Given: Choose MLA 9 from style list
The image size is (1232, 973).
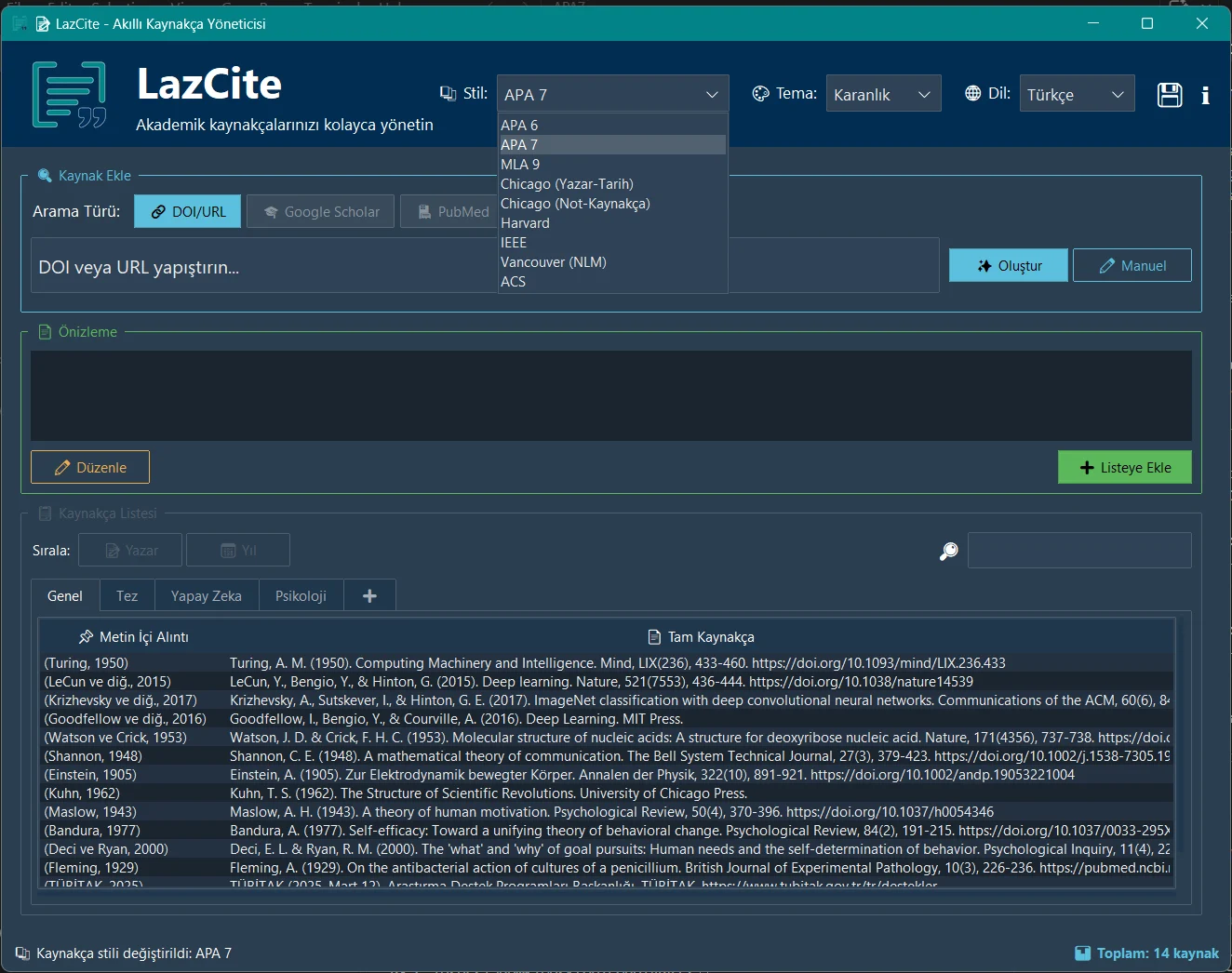Looking at the screenshot, I should click(x=612, y=164).
